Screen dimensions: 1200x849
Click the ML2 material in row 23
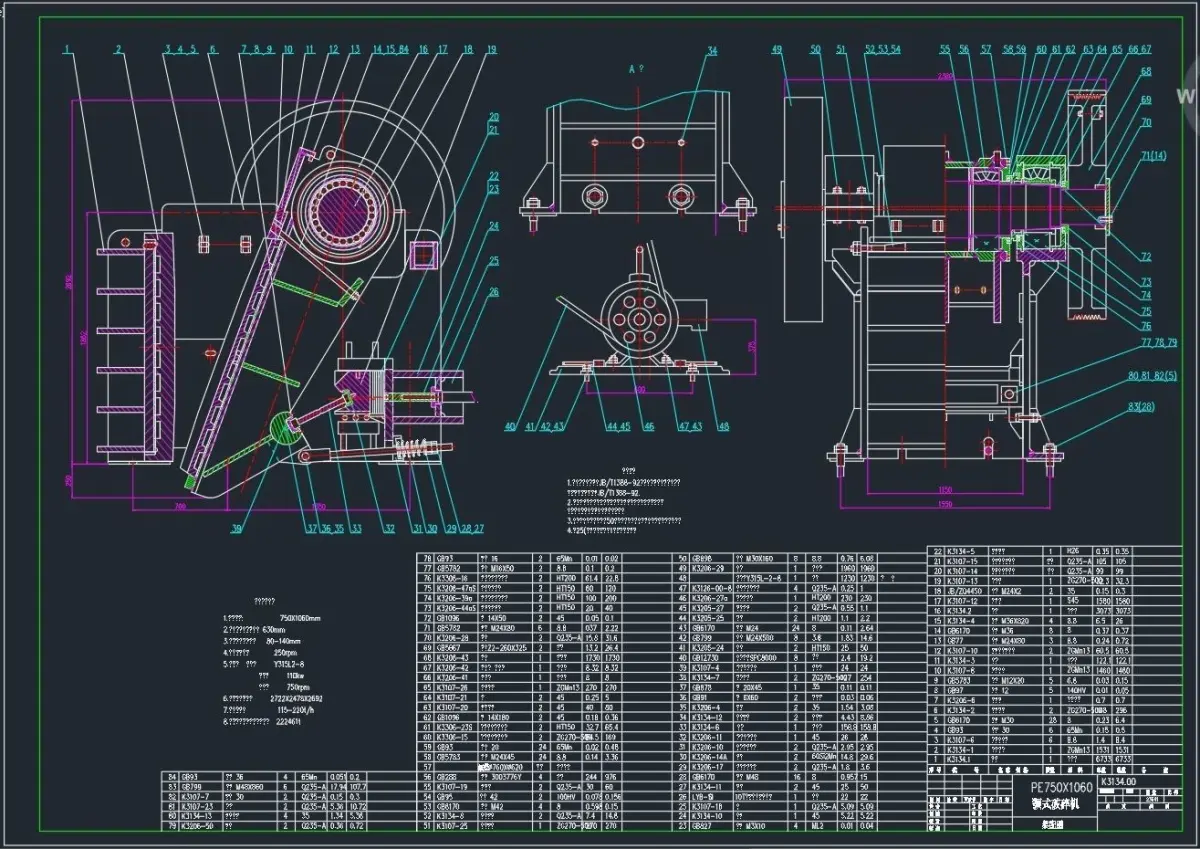817,826
